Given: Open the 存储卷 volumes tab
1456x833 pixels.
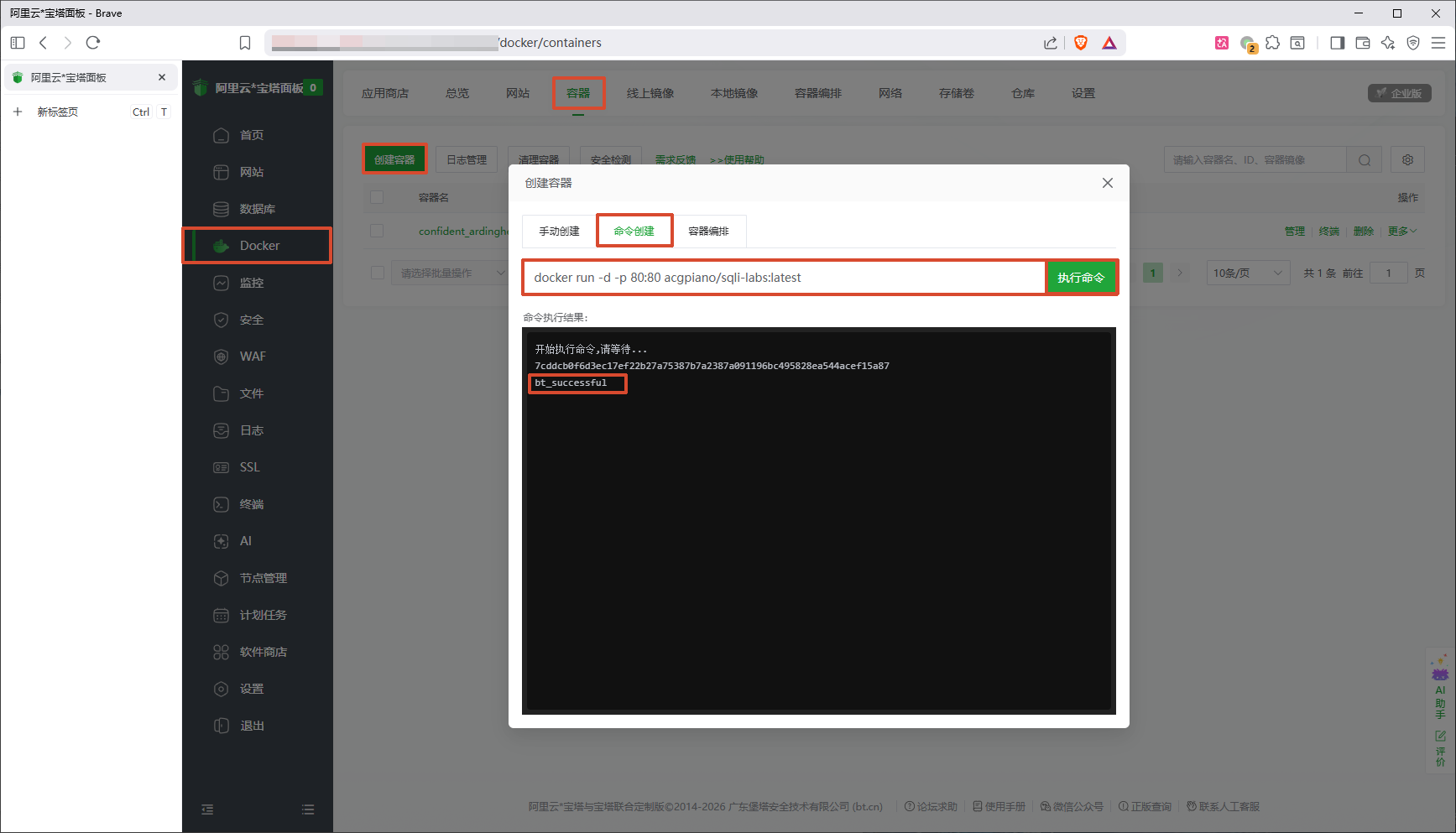Looking at the screenshot, I should pyautogui.click(x=957, y=93).
